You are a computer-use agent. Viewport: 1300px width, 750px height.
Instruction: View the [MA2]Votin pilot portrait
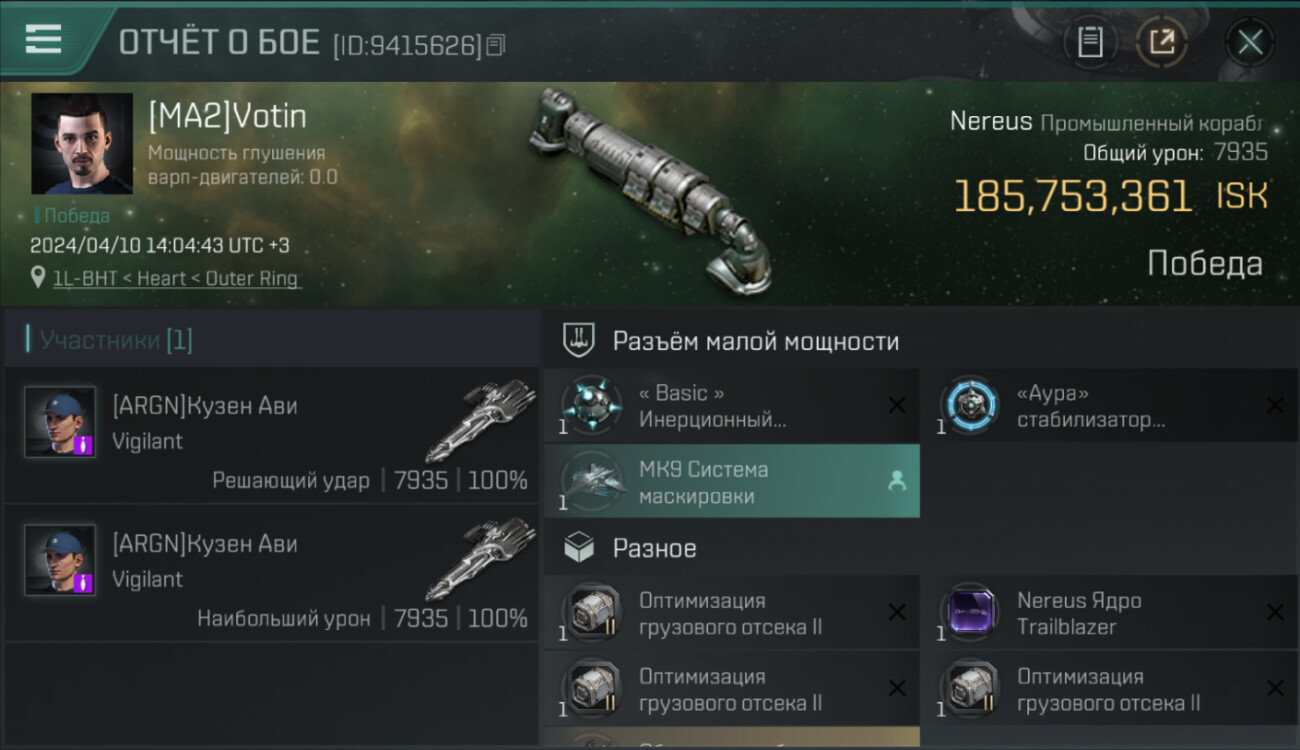point(82,144)
